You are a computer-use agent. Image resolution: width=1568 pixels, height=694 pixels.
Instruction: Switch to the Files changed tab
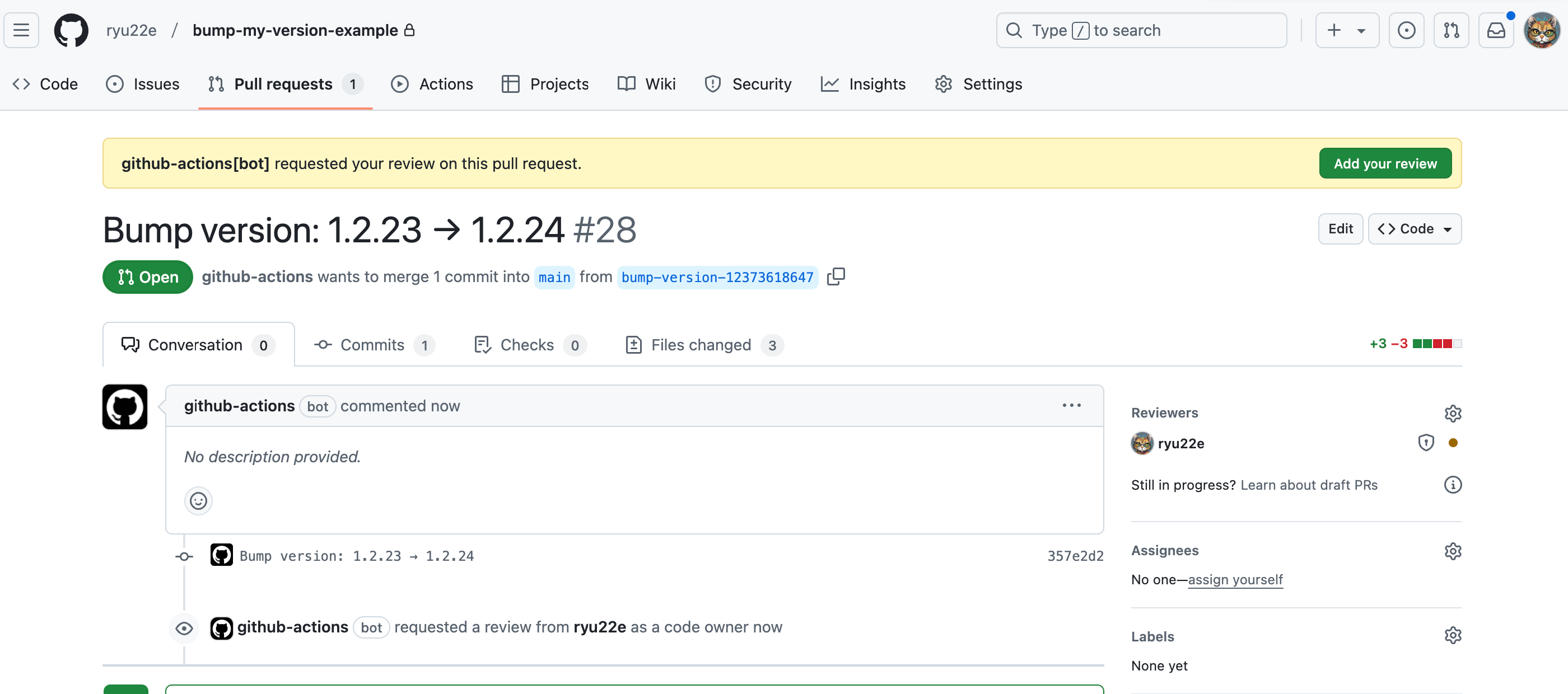pos(704,345)
